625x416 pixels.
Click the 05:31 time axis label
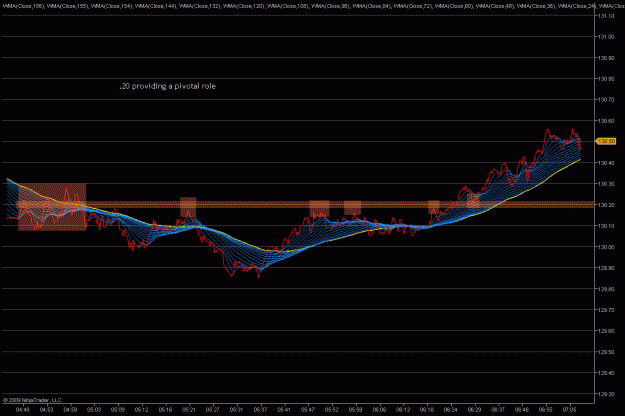point(236,410)
